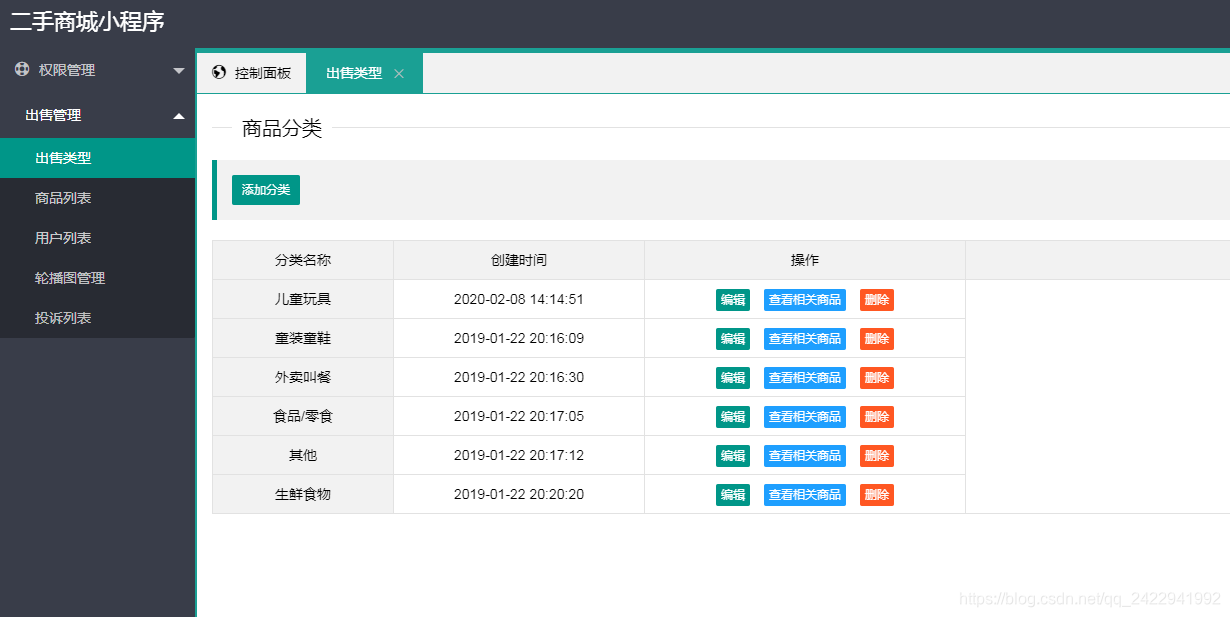Click the chevron arrow next to 出售管理
The width and height of the screenshot is (1230, 617).
click(x=180, y=115)
